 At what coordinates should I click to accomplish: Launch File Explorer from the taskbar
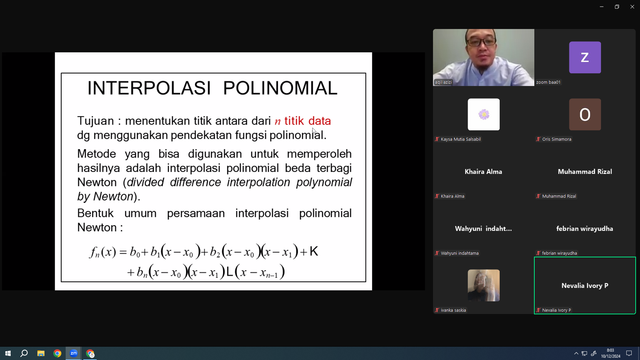click(41, 353)
